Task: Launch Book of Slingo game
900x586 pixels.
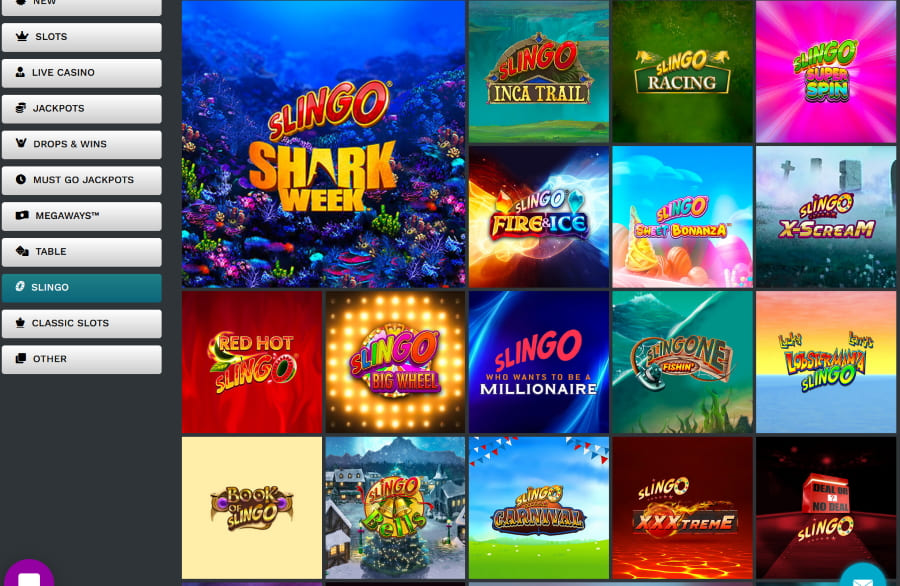Action: tap(252, 507)
